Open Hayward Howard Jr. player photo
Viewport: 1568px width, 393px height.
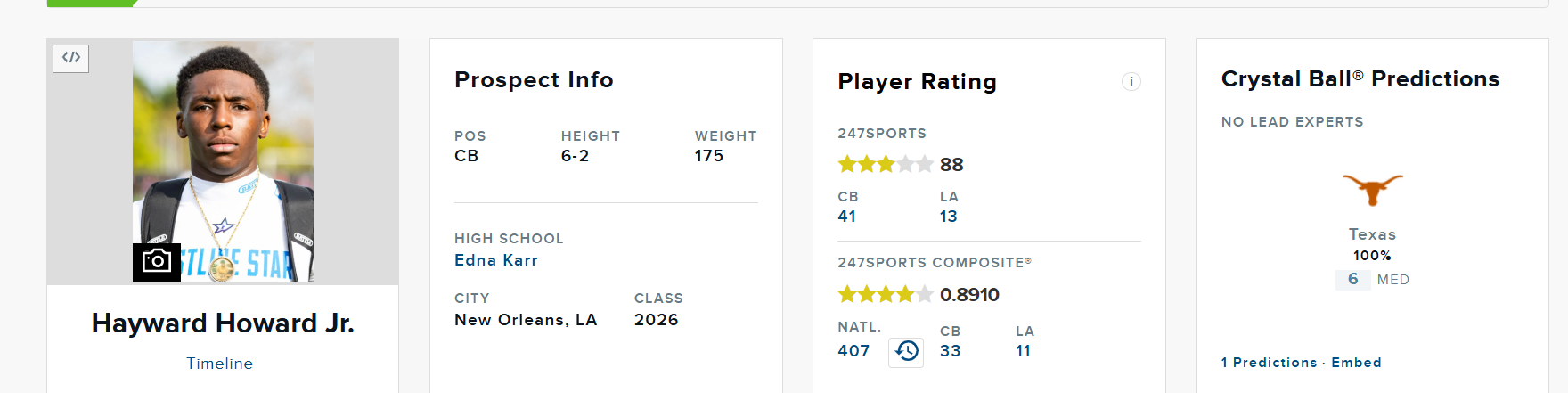coord(223,161)
